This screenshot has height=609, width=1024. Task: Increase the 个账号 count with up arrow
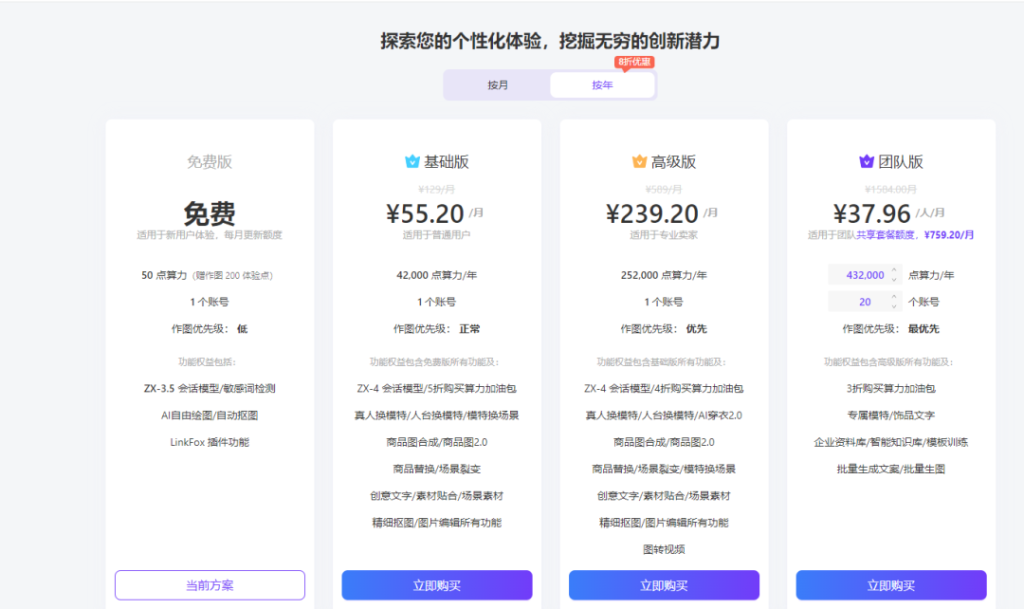point(893,297)
